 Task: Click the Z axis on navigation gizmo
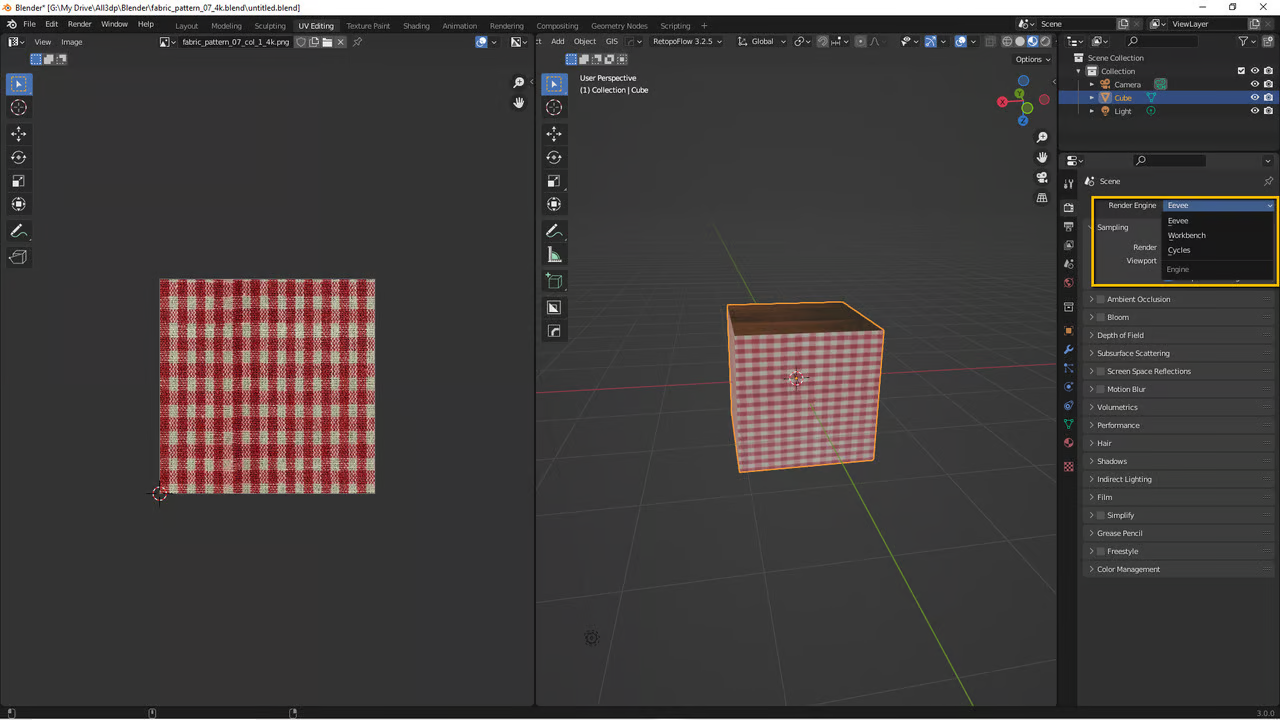tap(1022, 120)
